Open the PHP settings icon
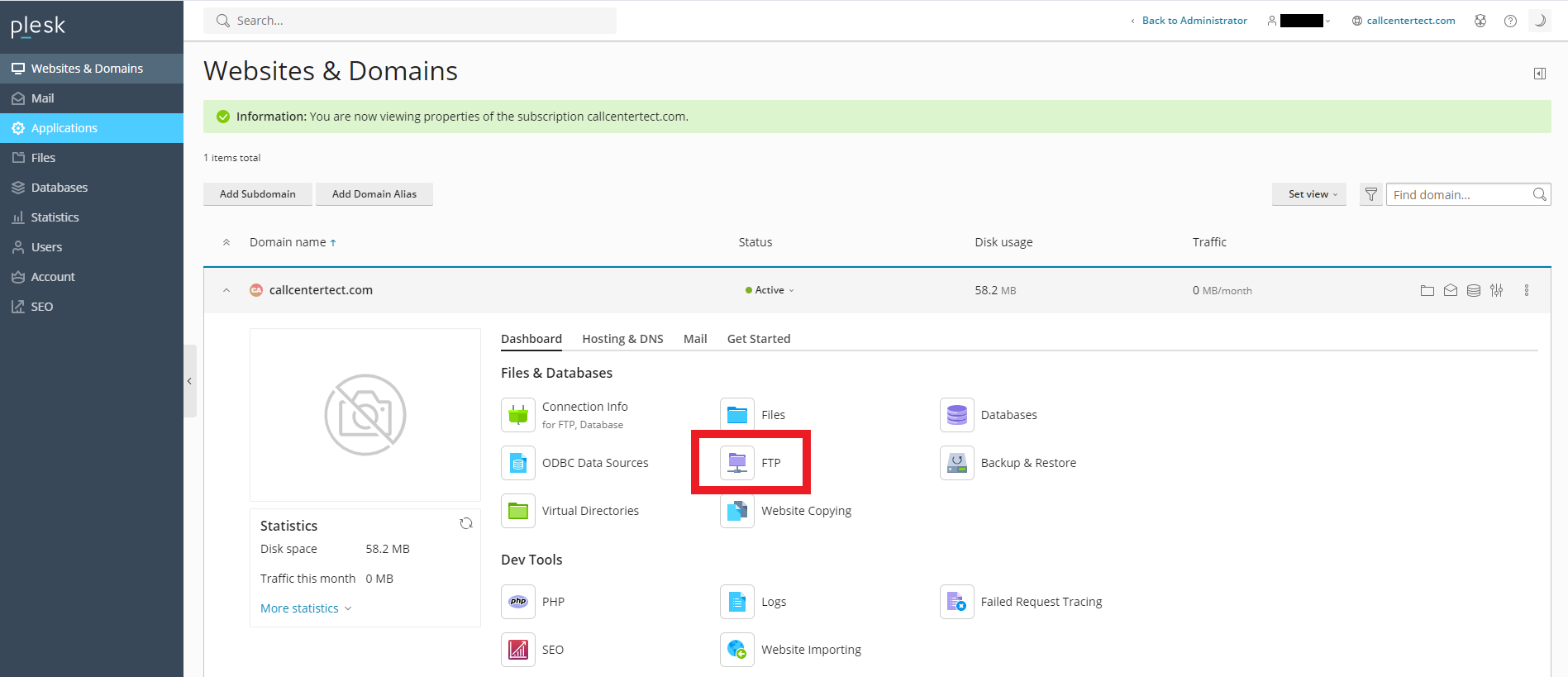This screenshot has height=677, width=1568. coord(518,602)
